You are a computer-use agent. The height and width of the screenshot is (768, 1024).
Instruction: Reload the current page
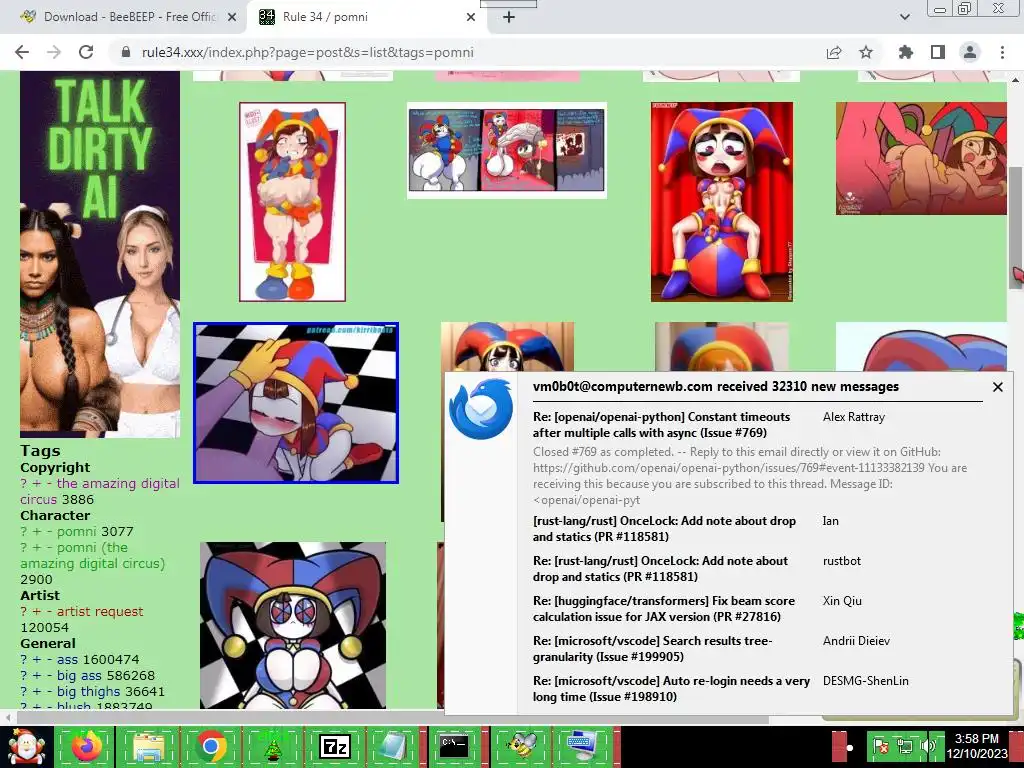(x=86, y=52)
